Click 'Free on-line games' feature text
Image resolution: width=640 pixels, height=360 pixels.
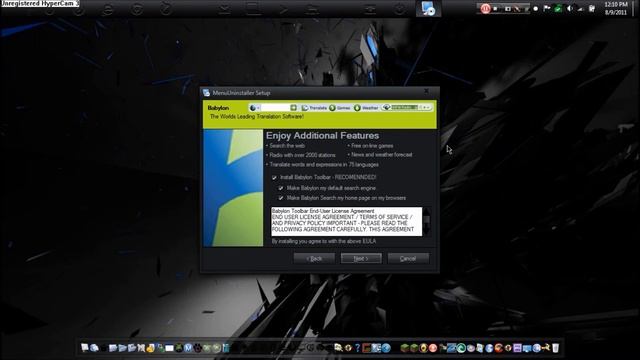pos(372,146)
